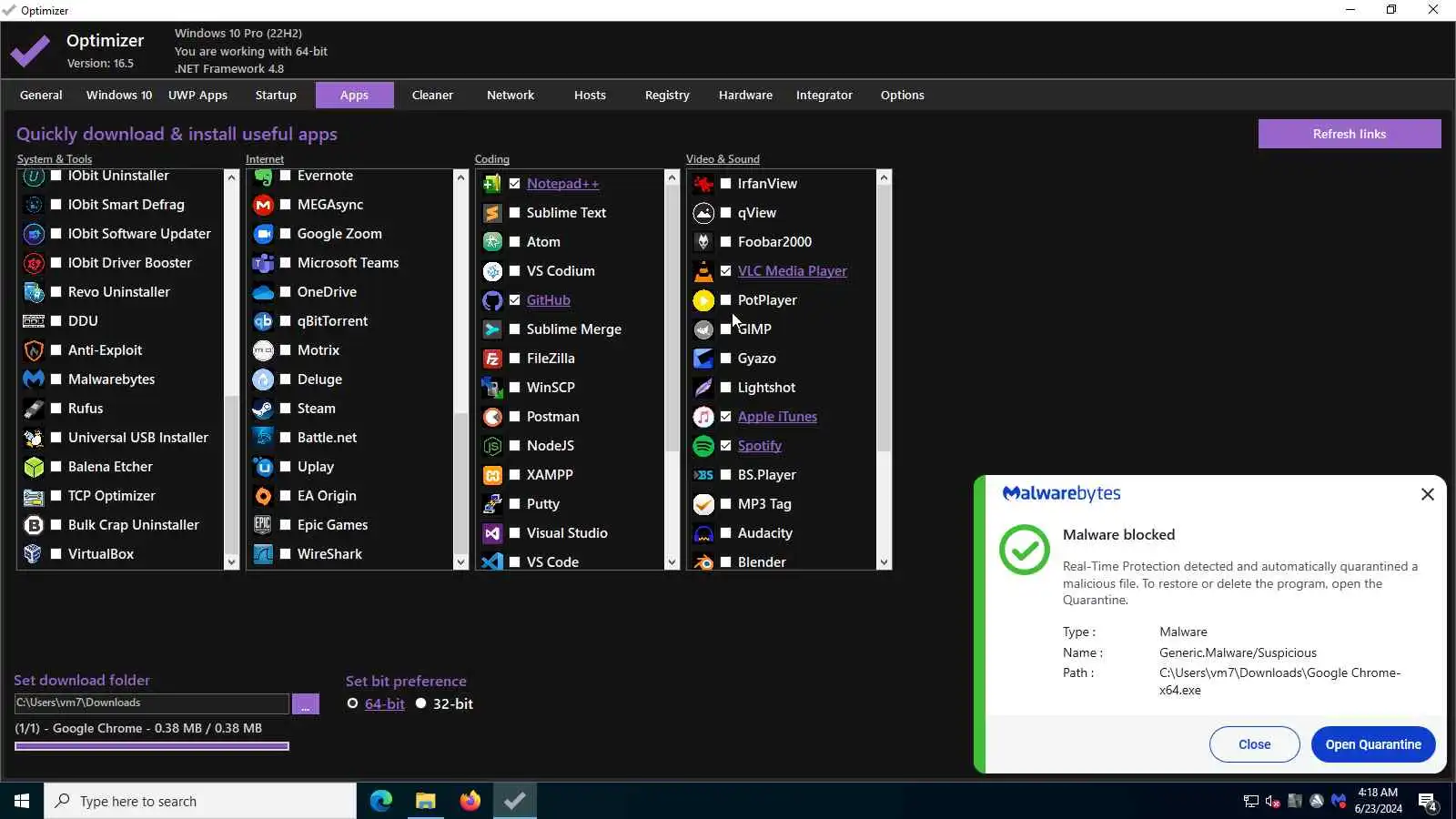Click the Spotify green icon
The image size is (1456, 819).
(703, 446)
